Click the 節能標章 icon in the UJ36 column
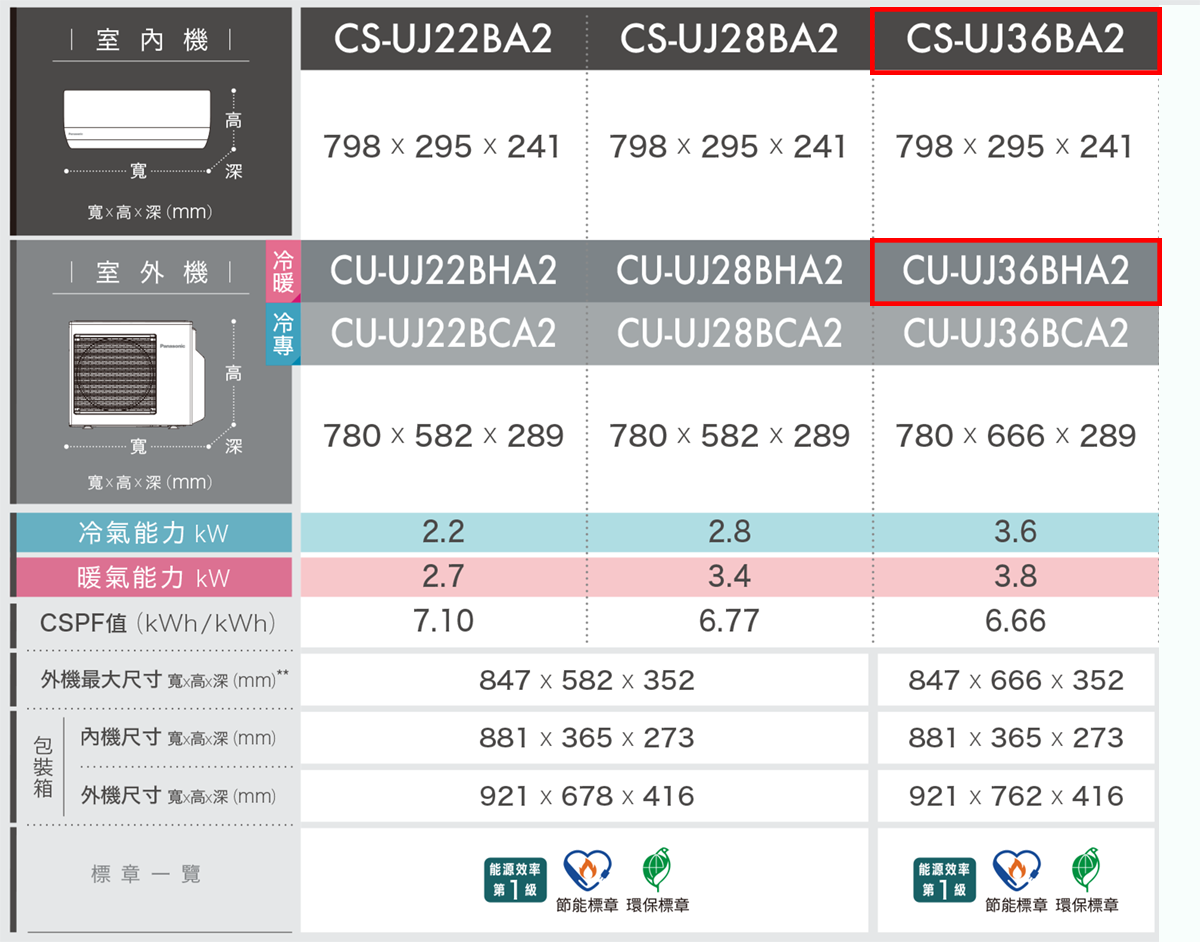The height and width of the screenshot is (942, 1200). point(1016,870)
